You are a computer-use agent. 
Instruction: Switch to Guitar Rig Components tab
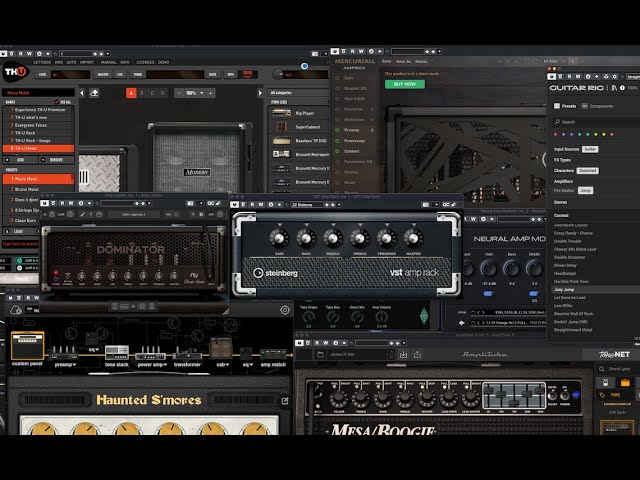click(598, 106)
